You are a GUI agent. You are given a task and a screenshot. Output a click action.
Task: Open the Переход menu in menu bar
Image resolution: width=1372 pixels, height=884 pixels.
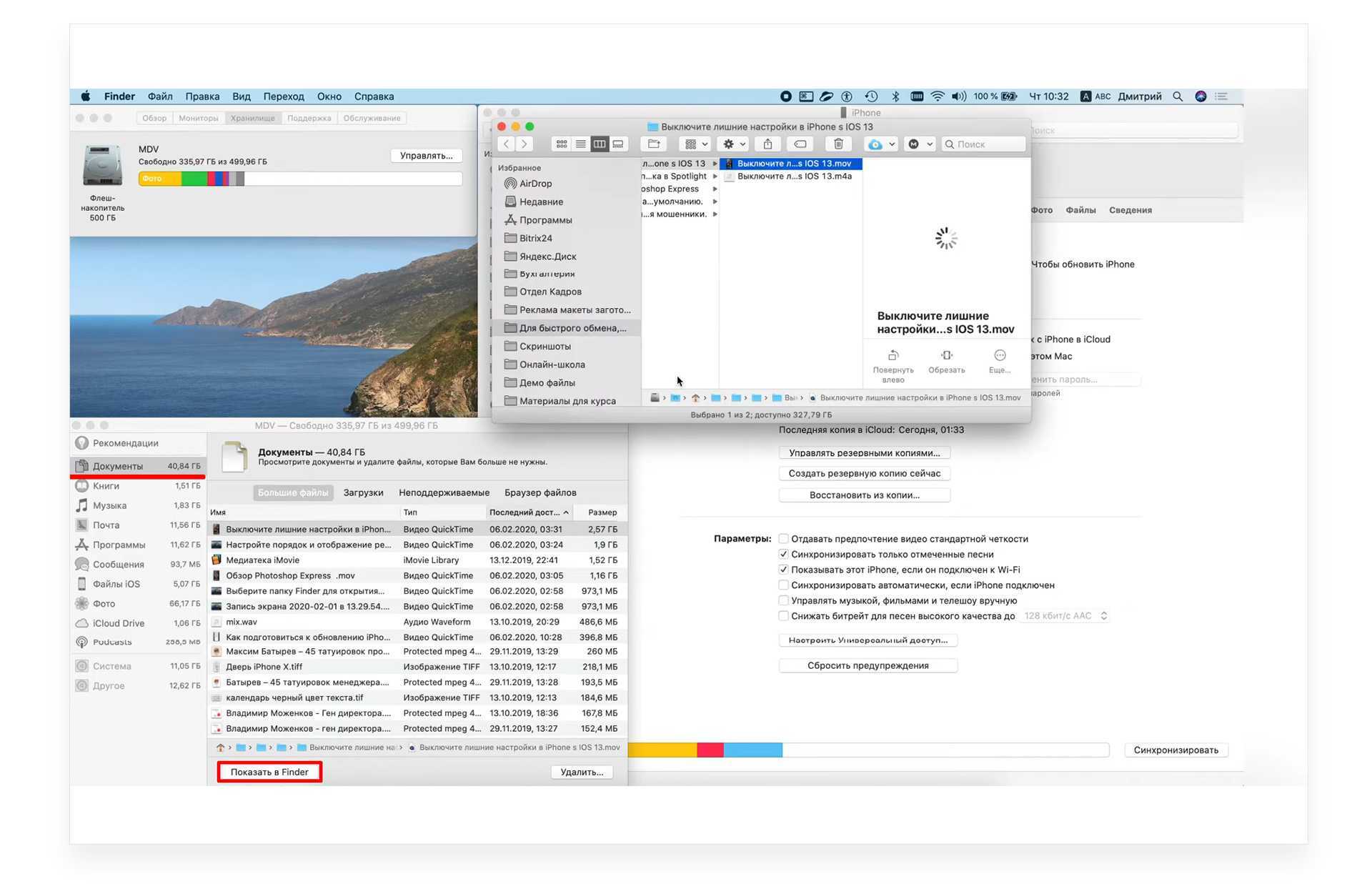(283, 96)
